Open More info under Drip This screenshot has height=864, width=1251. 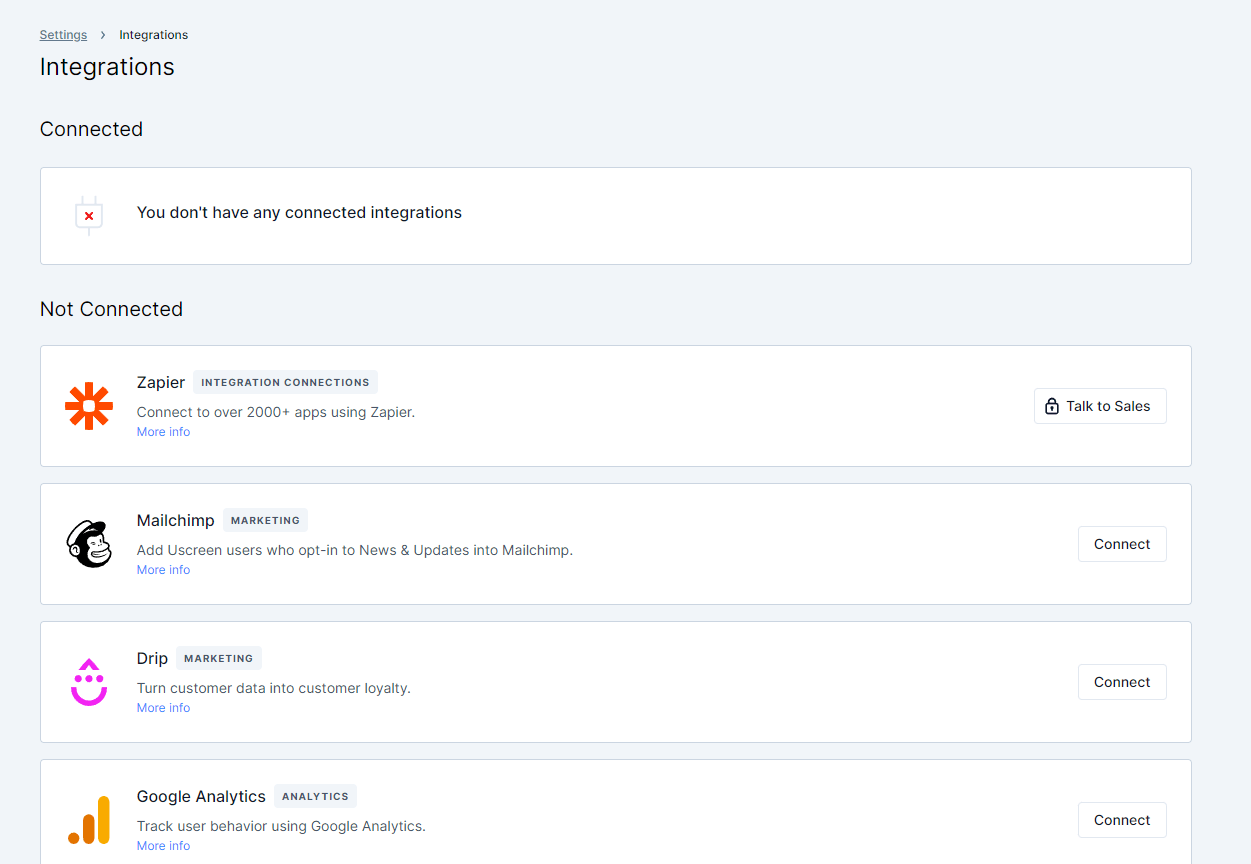click(x=163, y=707)
